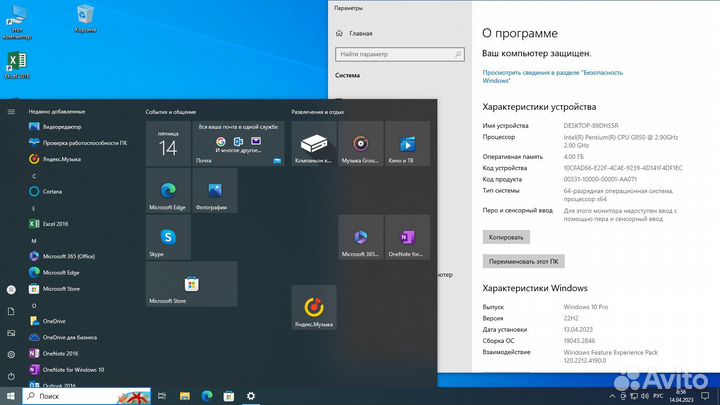
Task: Open the Почта mail tile
Action: click(238, 144)
